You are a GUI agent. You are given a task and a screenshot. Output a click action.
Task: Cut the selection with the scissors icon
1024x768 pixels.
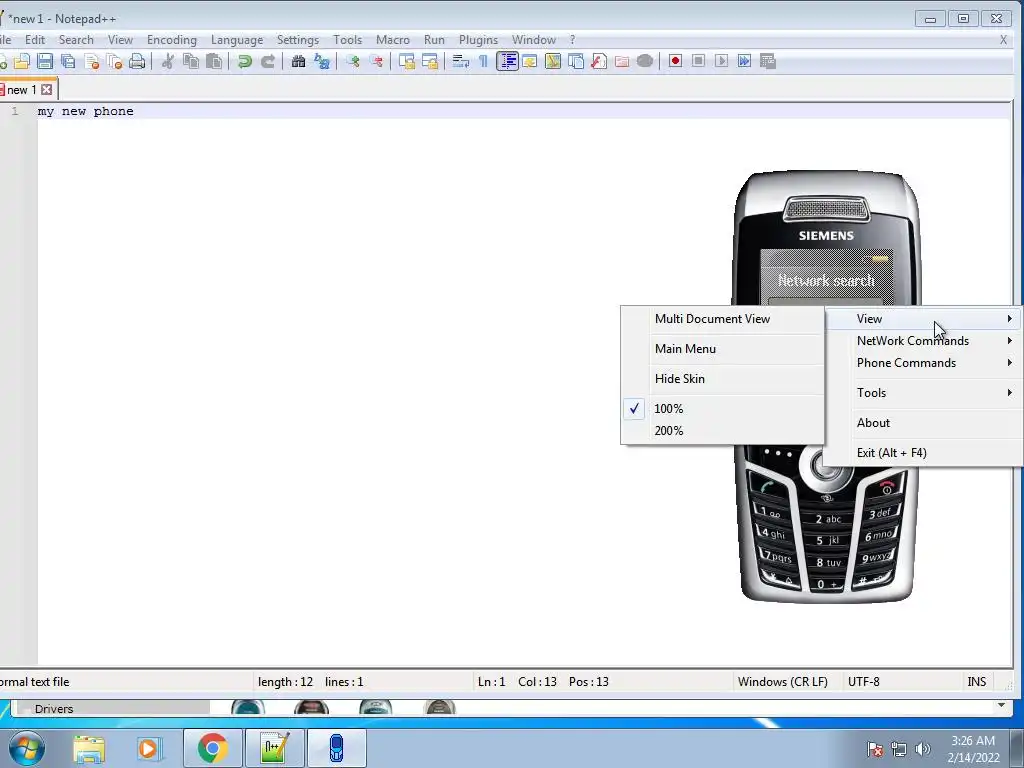pos(168,61)
